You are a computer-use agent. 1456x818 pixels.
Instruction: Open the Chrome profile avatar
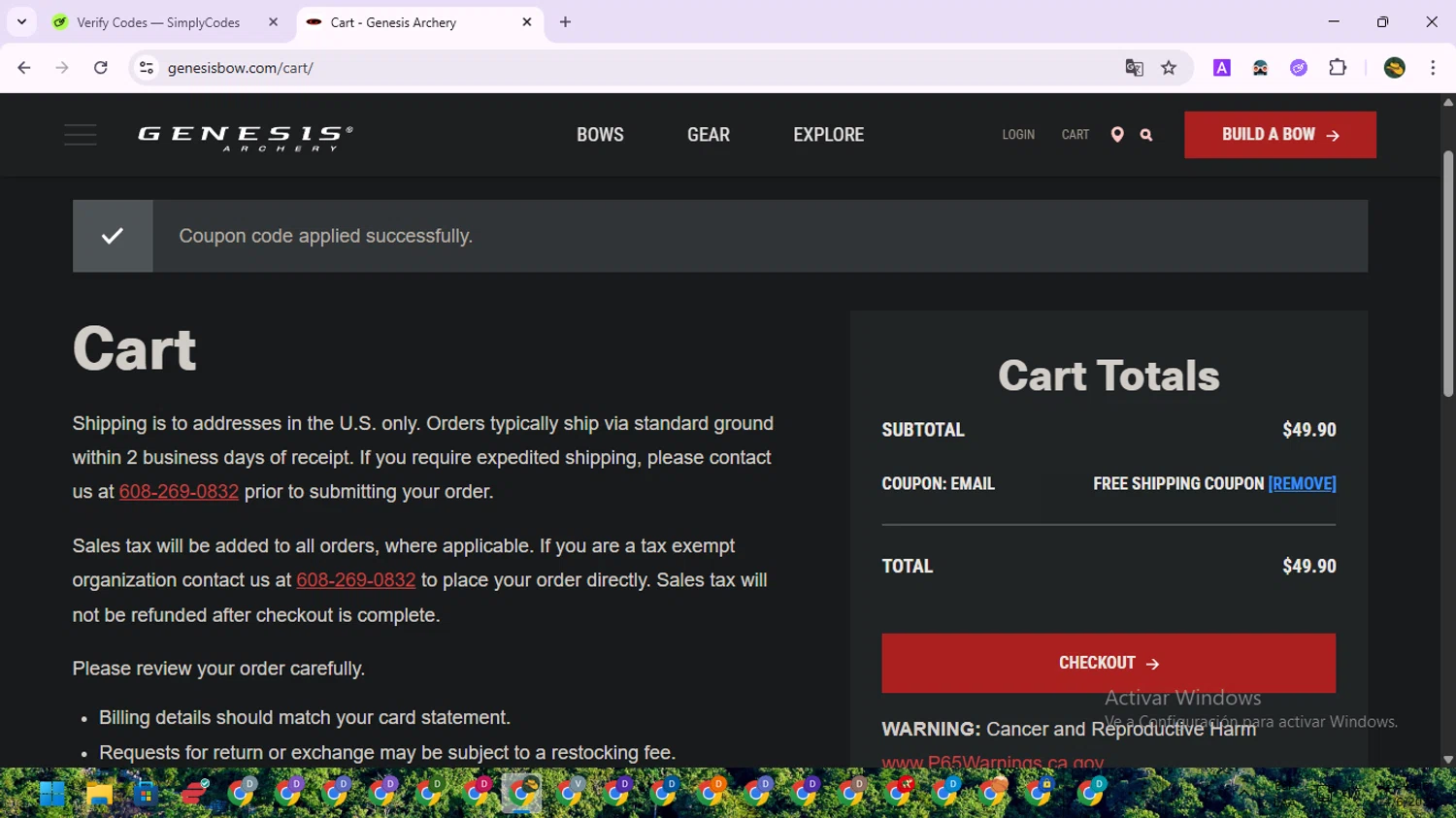coord(1395,68)
